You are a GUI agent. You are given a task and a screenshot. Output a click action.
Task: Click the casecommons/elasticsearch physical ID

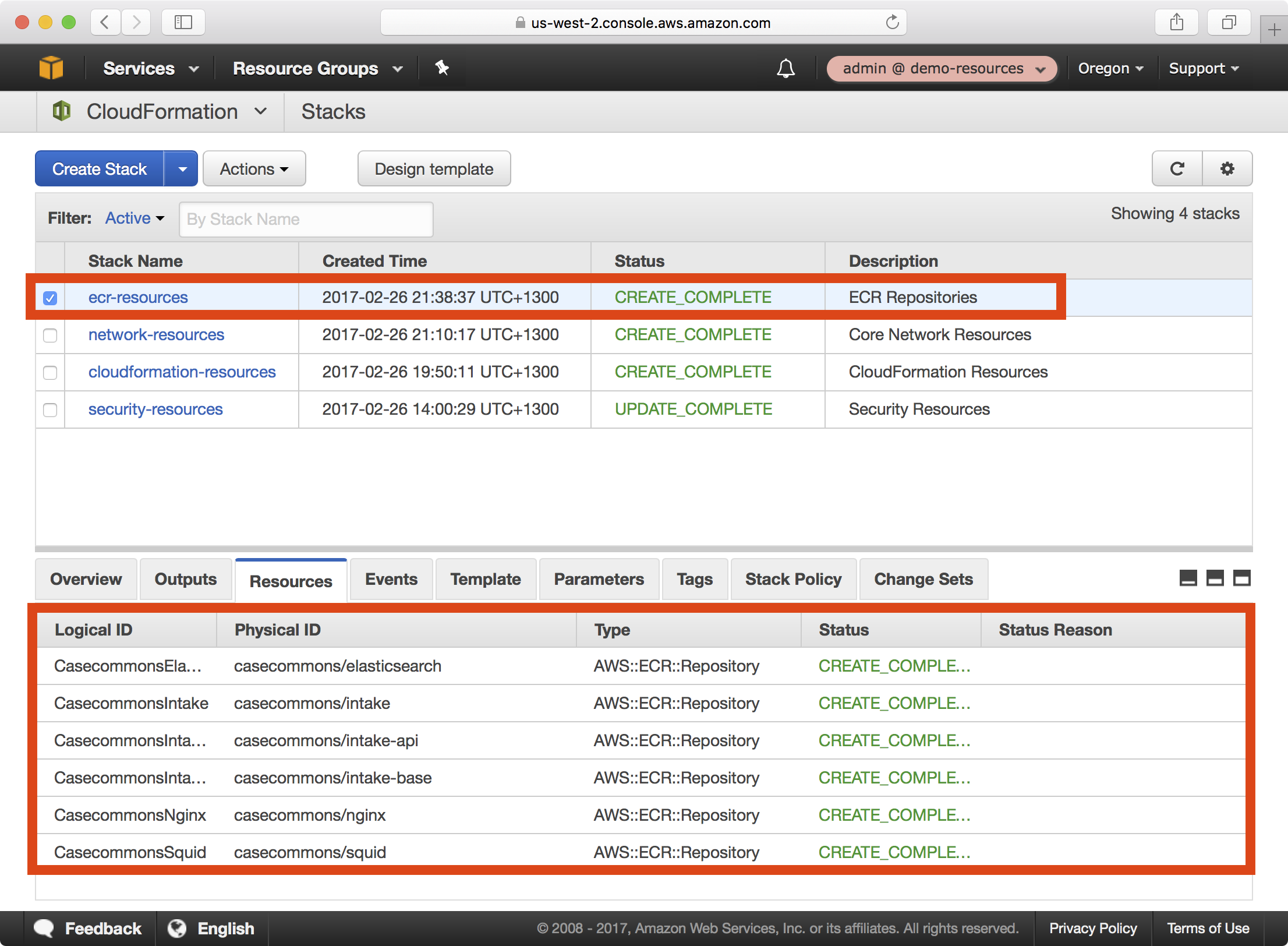tap(338, 666)
